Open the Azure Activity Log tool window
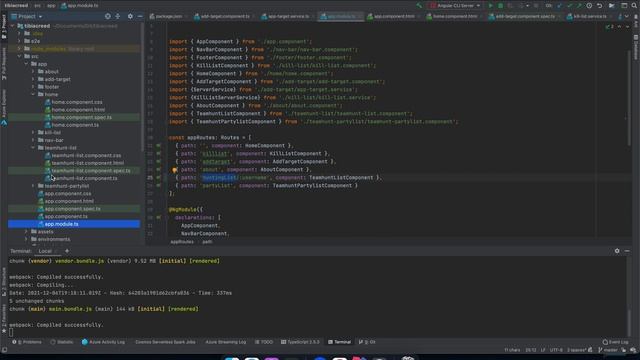This screenshot has width=640, height=360. [103, 342]
